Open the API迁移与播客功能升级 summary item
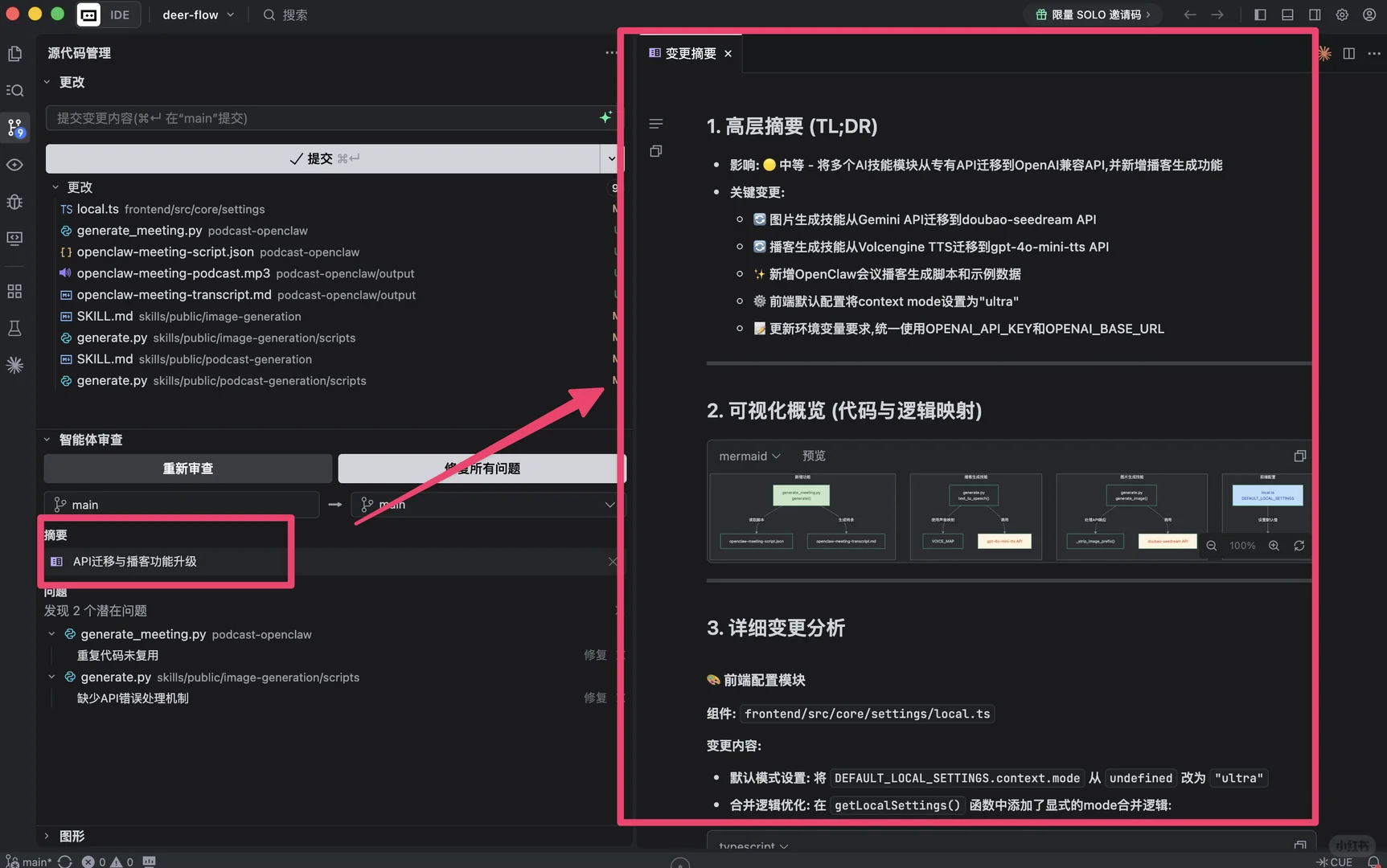This screenshot has height=868, width=1387. click(134, 561)
